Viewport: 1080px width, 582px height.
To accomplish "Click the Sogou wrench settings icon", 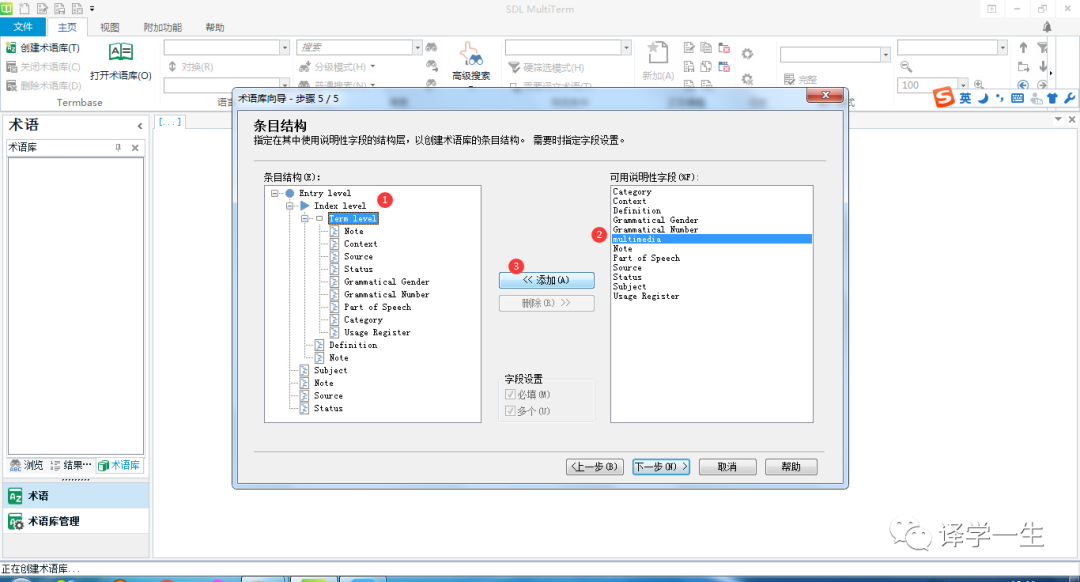I will [x=1070, y=98].
